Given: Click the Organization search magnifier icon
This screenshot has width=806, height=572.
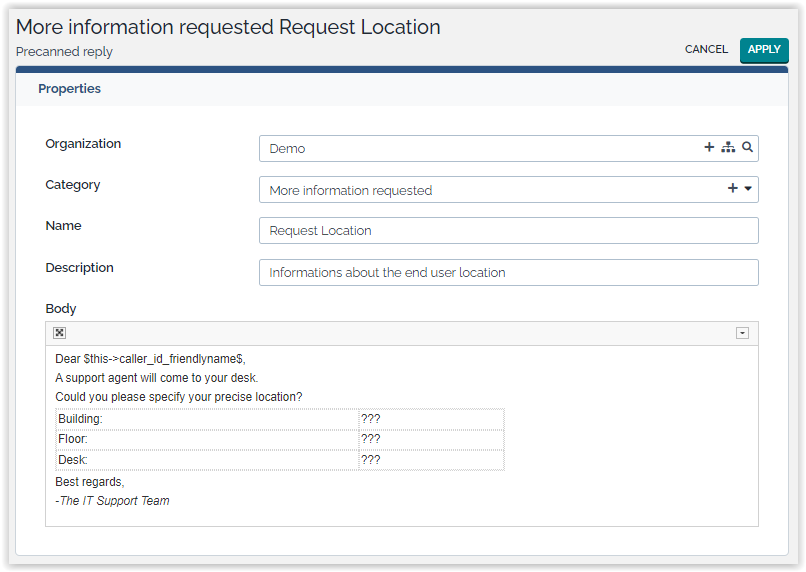Looking at the screenshot, I should click(x=747, y=148).
